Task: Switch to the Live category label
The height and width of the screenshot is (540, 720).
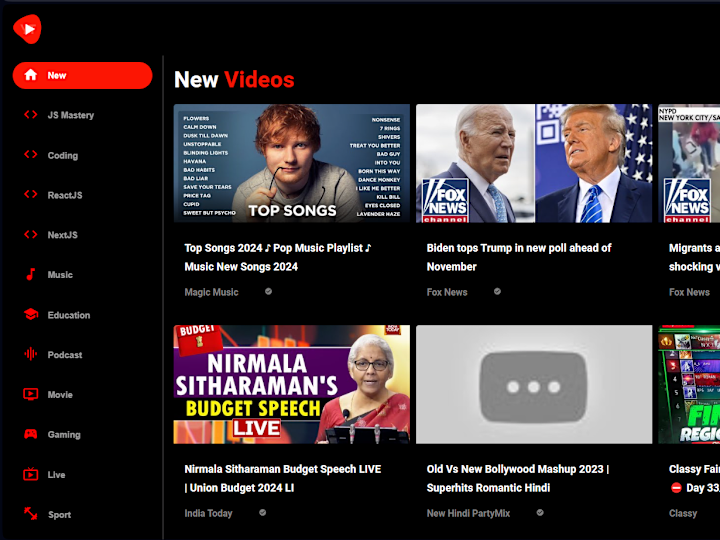Action: [x=56, y=475]
